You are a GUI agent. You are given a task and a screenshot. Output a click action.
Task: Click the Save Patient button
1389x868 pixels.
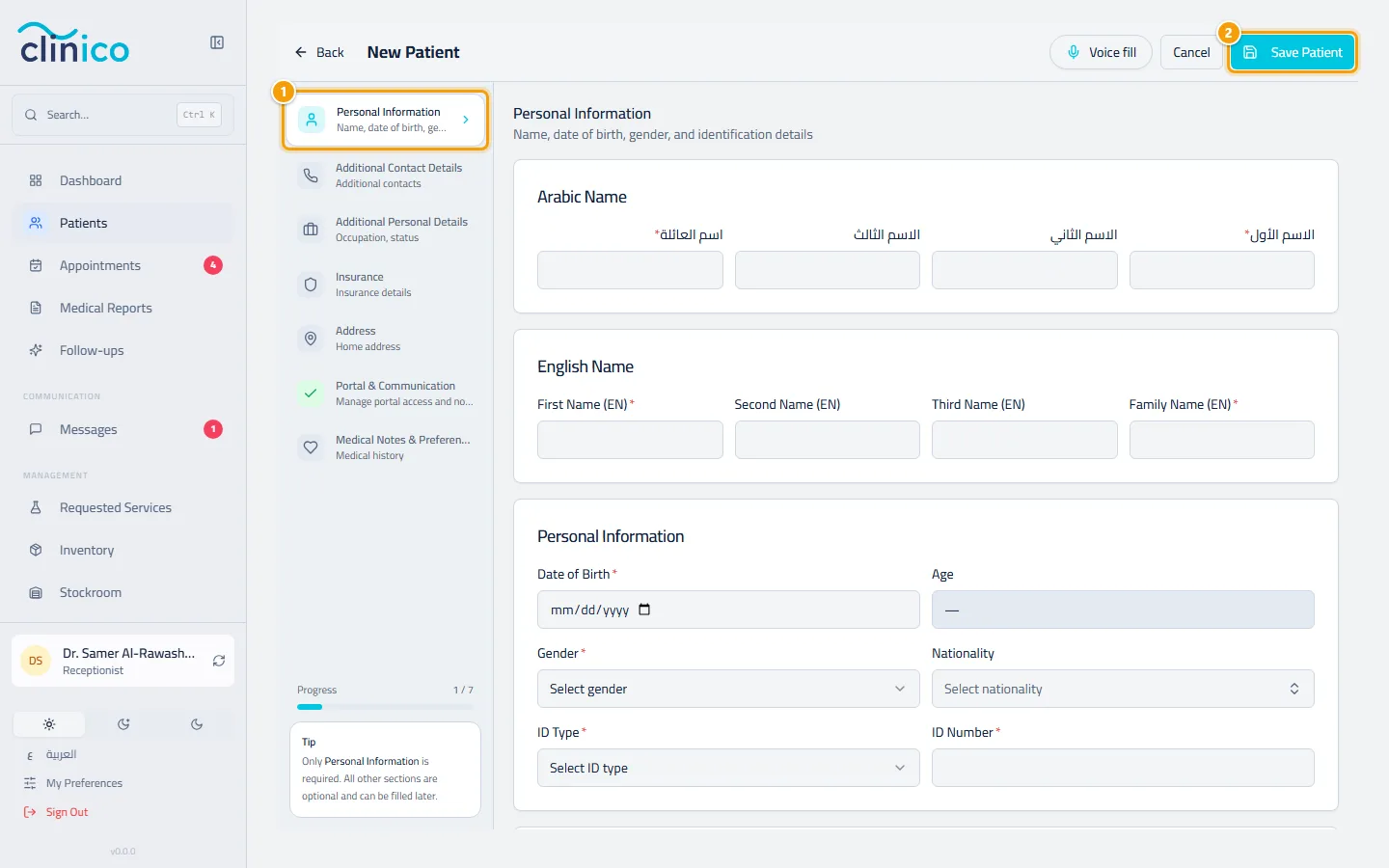(x=1293, y=52)
